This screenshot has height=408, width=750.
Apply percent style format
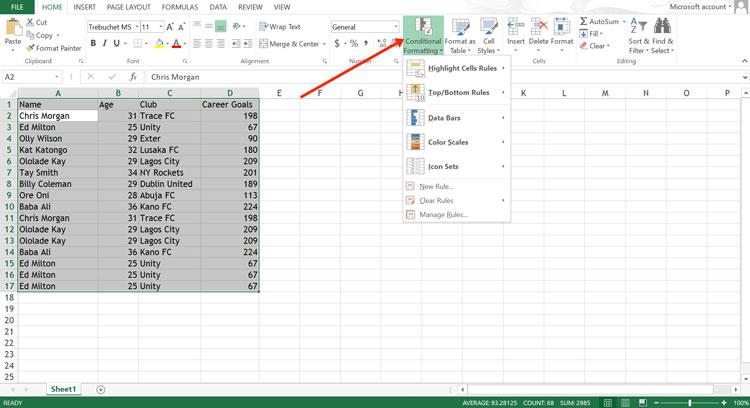(354, 44)
